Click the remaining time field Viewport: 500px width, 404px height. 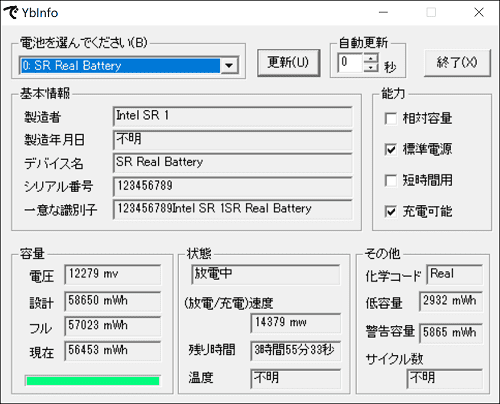tap(295, 351)
